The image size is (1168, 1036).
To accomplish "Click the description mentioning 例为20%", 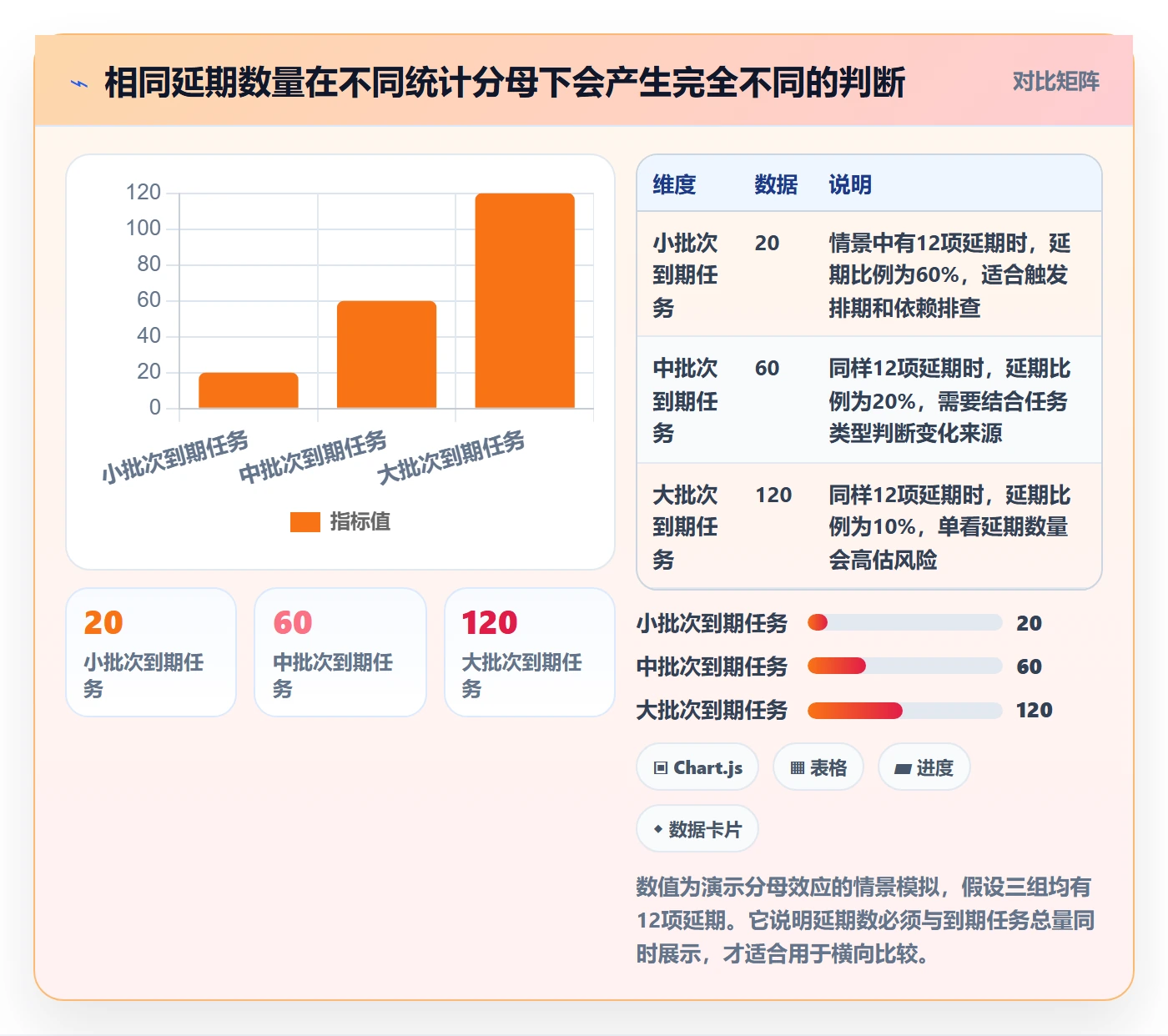I will point(950,400).
